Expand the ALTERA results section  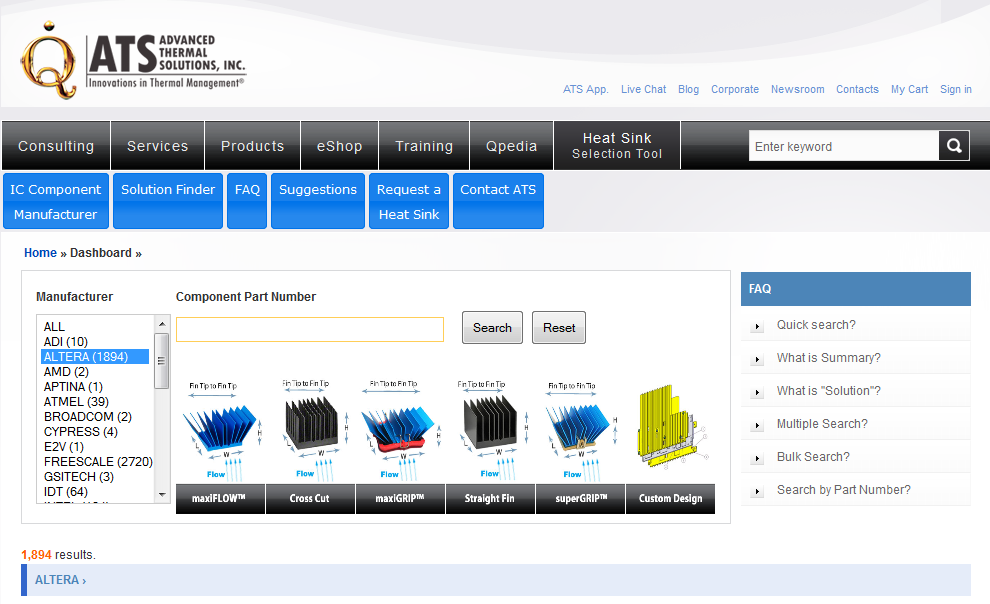[x=58, y=579]
